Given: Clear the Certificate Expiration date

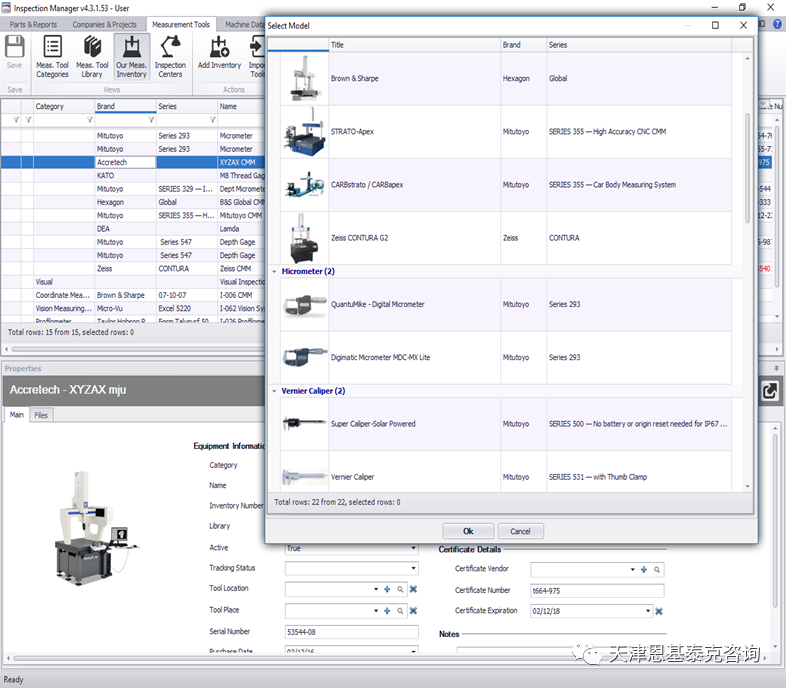Looking at the screenshot, I should 659,611.
